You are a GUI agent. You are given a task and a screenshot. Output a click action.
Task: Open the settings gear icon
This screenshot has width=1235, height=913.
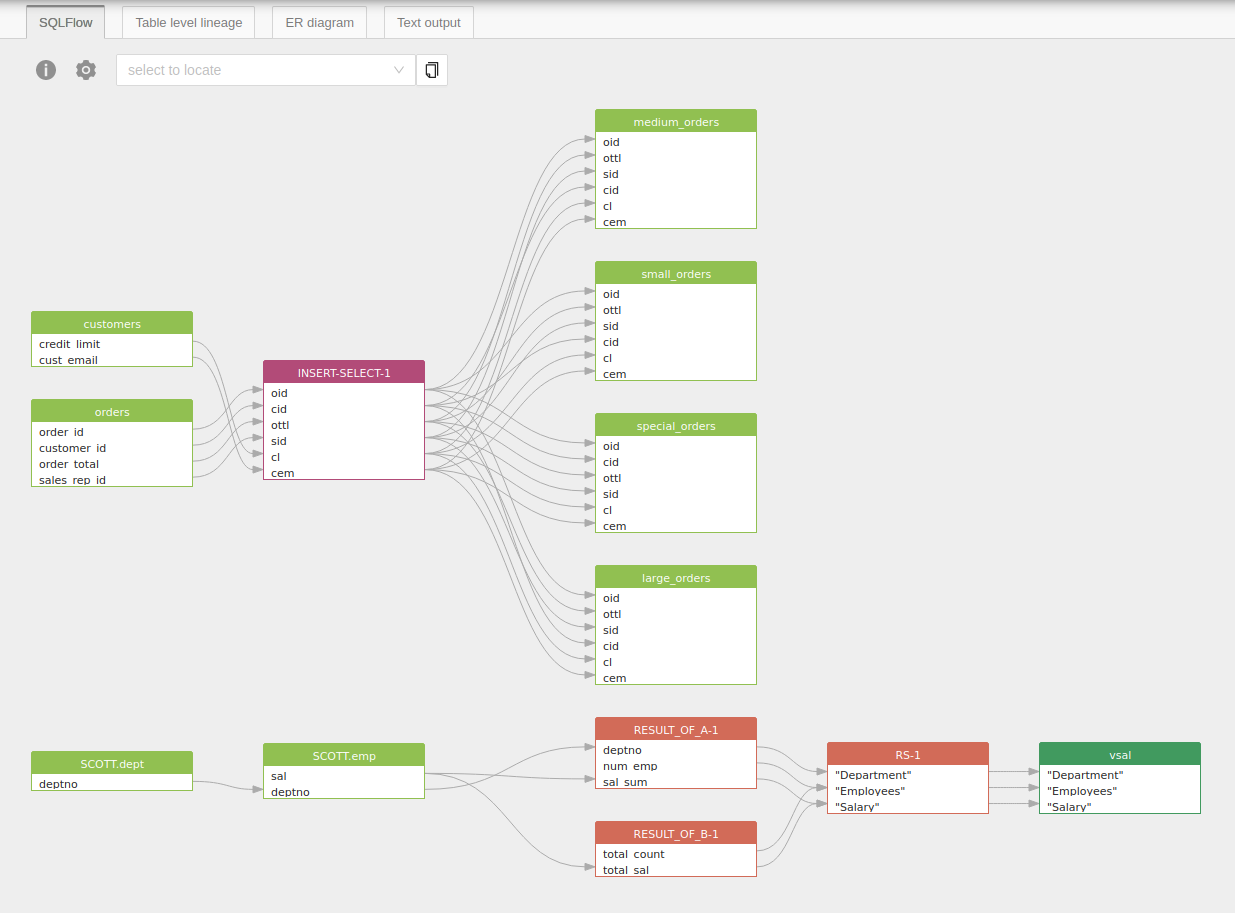pyautogui.click(x=86, y=70)
